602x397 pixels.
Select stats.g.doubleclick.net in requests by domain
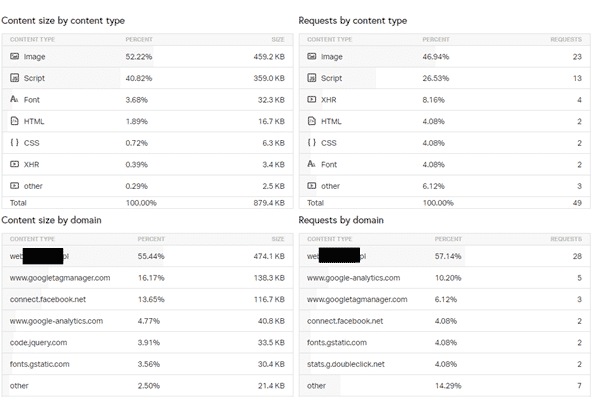(346, 364)
